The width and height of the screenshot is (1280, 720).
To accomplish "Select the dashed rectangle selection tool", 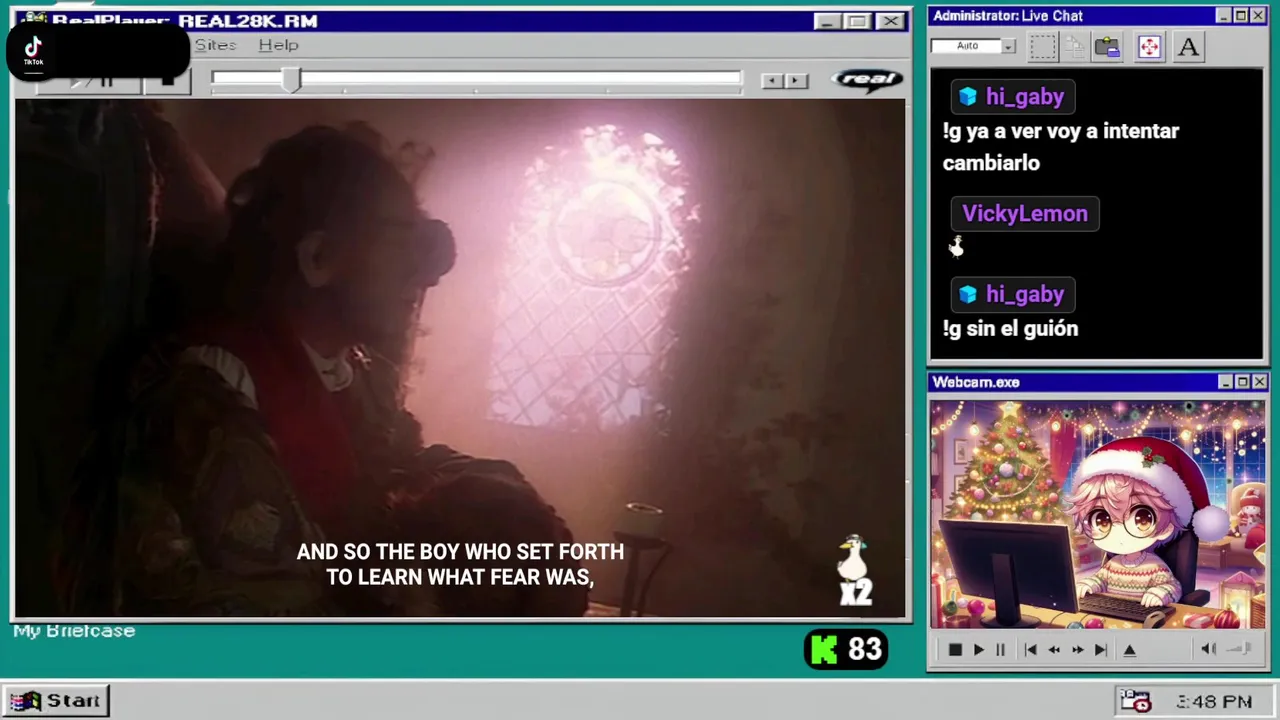I will coord(1043,46).
